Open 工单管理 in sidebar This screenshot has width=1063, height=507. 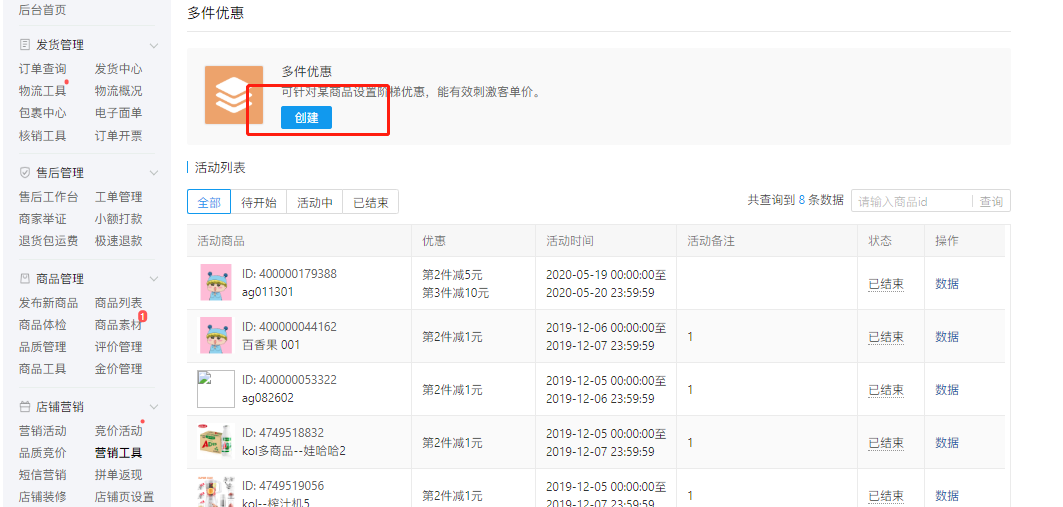(x=119, y=197)
